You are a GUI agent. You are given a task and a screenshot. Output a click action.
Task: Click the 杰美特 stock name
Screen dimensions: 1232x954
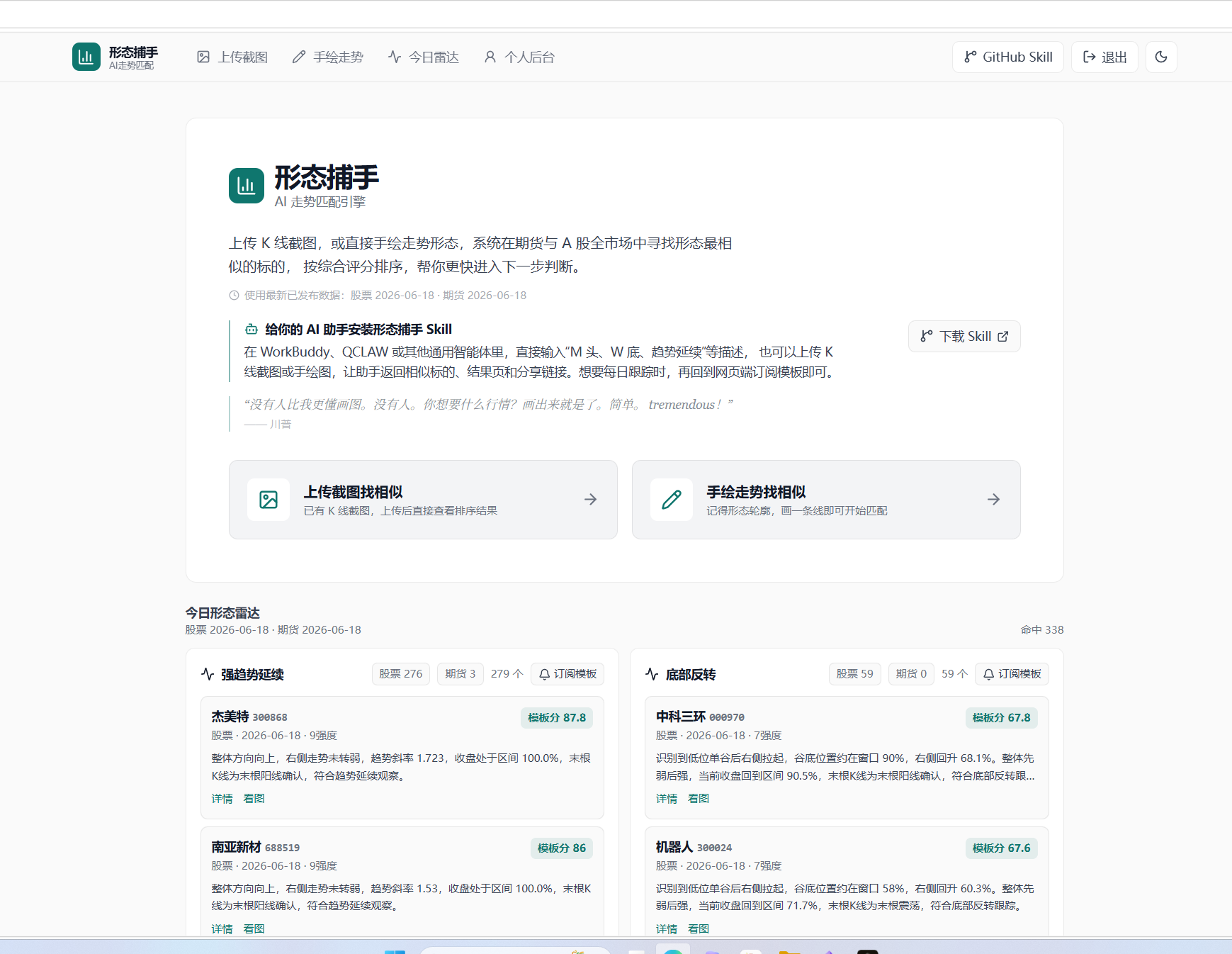230,717
